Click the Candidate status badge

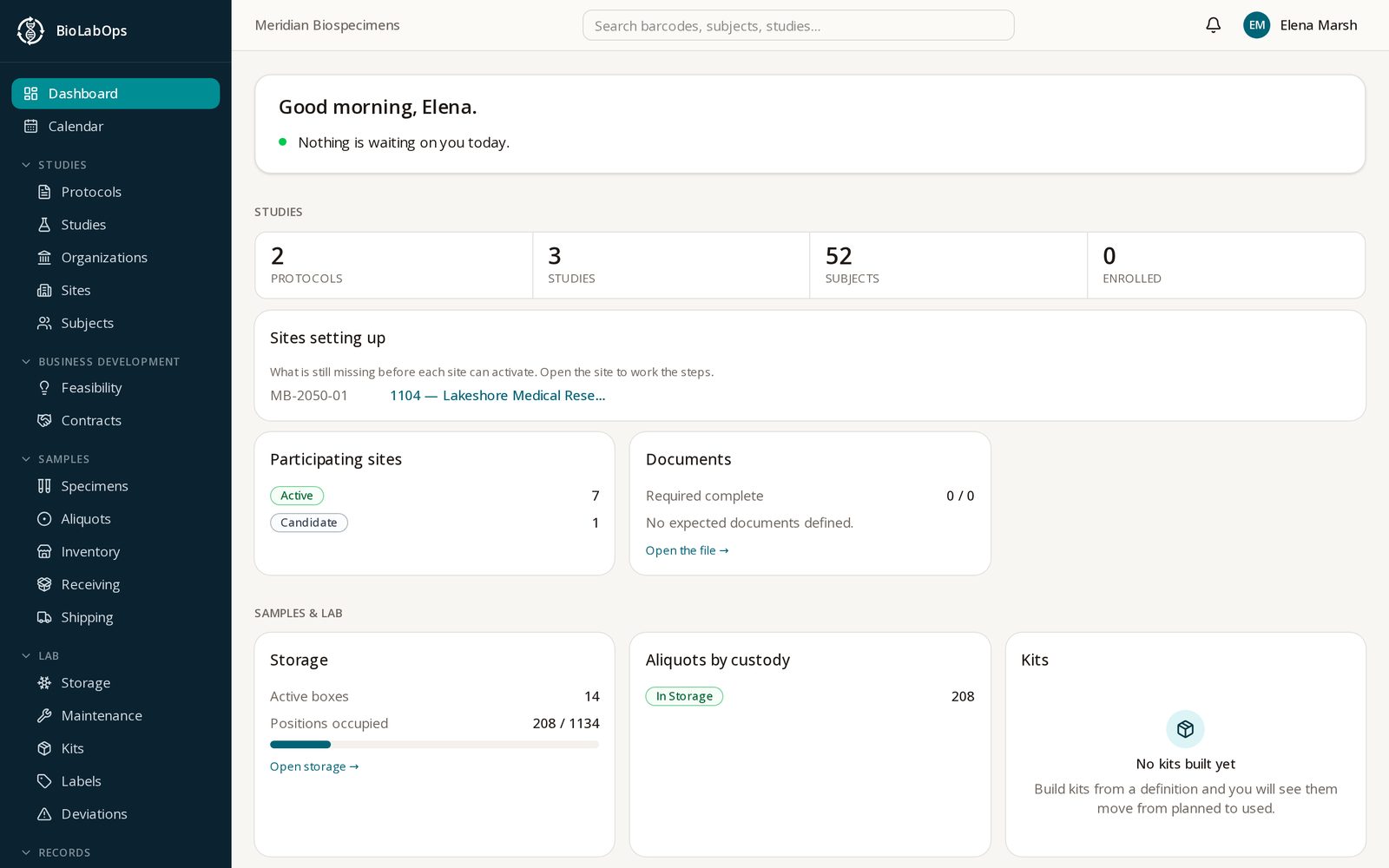click(x=309, y=523)
